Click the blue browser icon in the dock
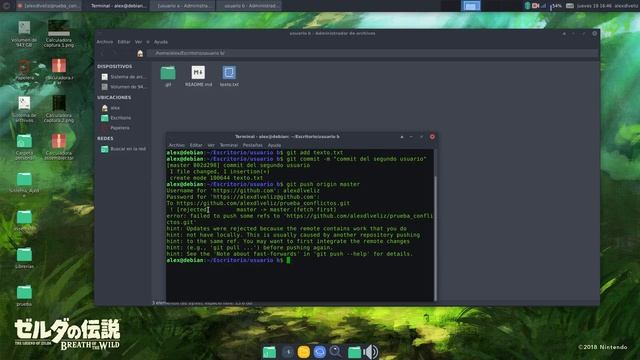640x360 pixels. coord(320,351)
